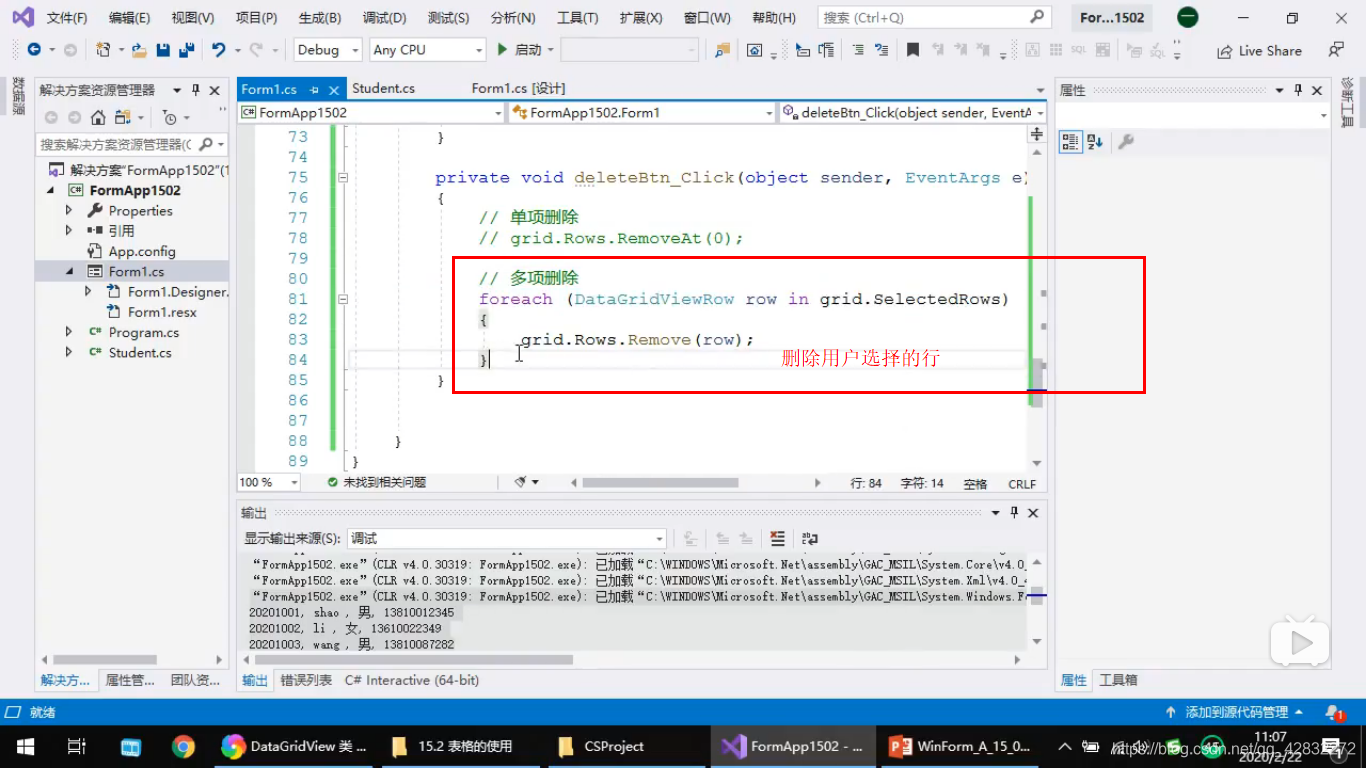Click the search box labeled 搜索 (Ctrl+Q)
Image resolution: width=1366 pixels, height=768 pixels.
(x=934, y=18)
